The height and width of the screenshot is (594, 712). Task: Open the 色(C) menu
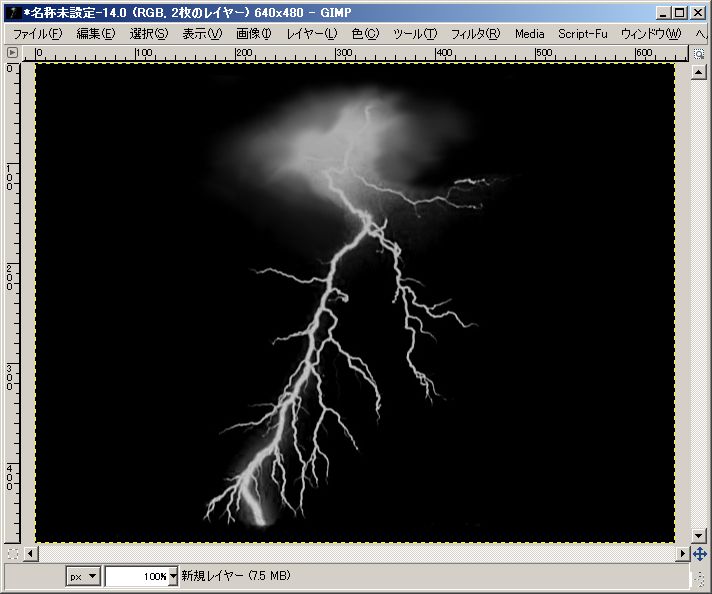366,34
